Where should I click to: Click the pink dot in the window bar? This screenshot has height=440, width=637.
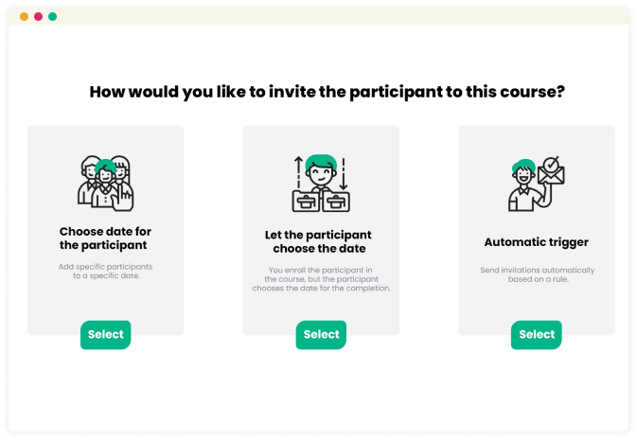(x=38, y=17)
